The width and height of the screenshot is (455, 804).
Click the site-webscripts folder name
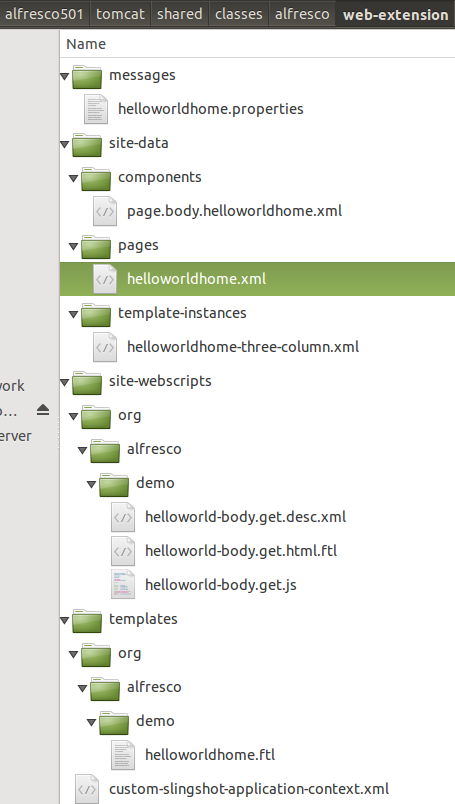pyautogui.click(x=160, y=381)
